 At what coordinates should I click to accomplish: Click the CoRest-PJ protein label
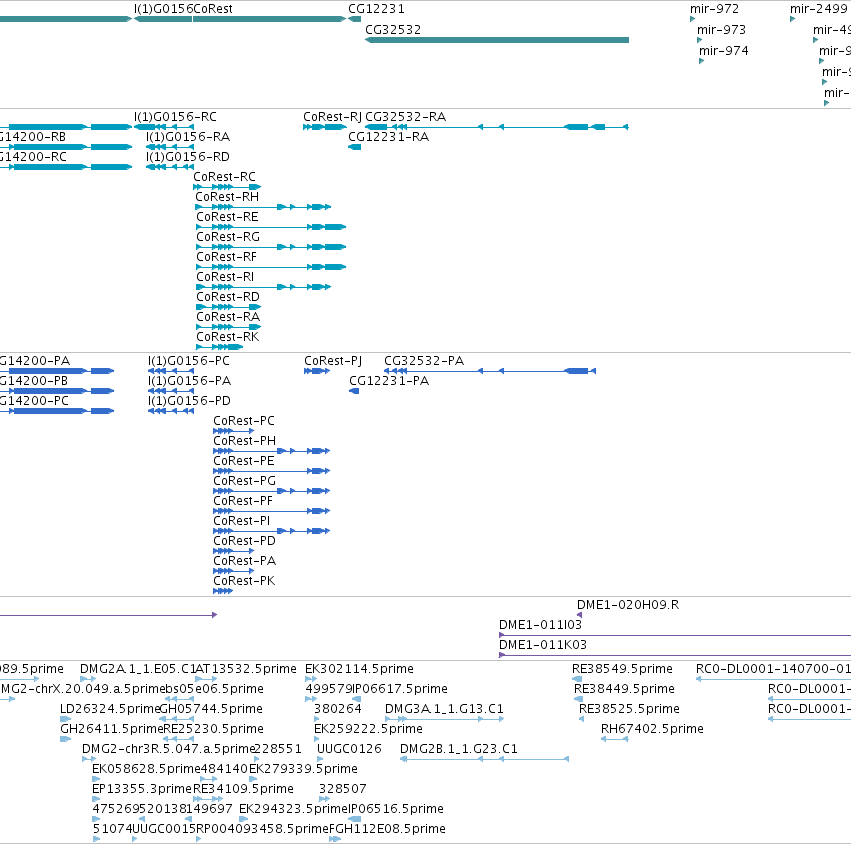pos(333,361)
